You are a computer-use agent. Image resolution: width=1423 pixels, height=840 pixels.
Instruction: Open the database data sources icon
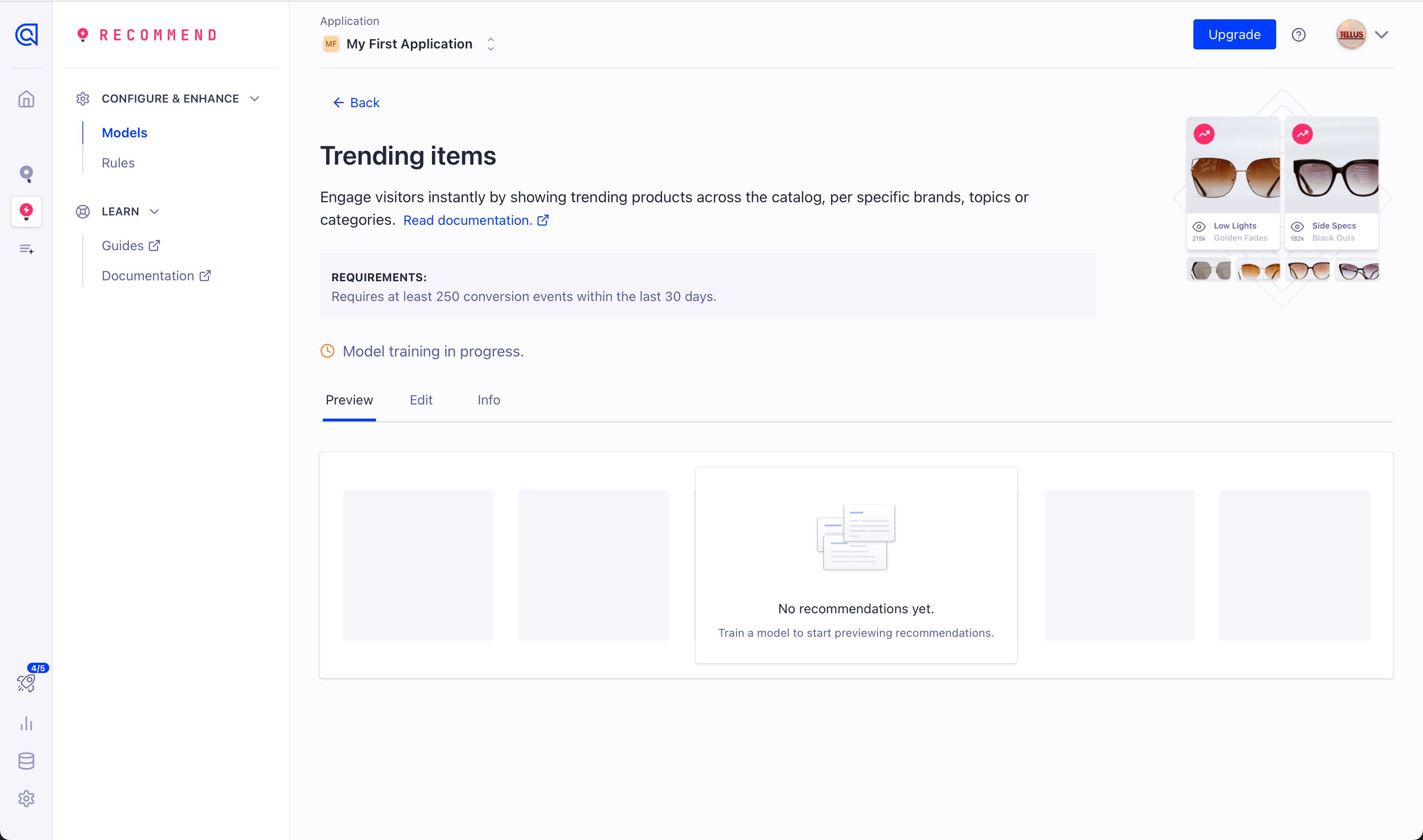(x=26, y=761)
